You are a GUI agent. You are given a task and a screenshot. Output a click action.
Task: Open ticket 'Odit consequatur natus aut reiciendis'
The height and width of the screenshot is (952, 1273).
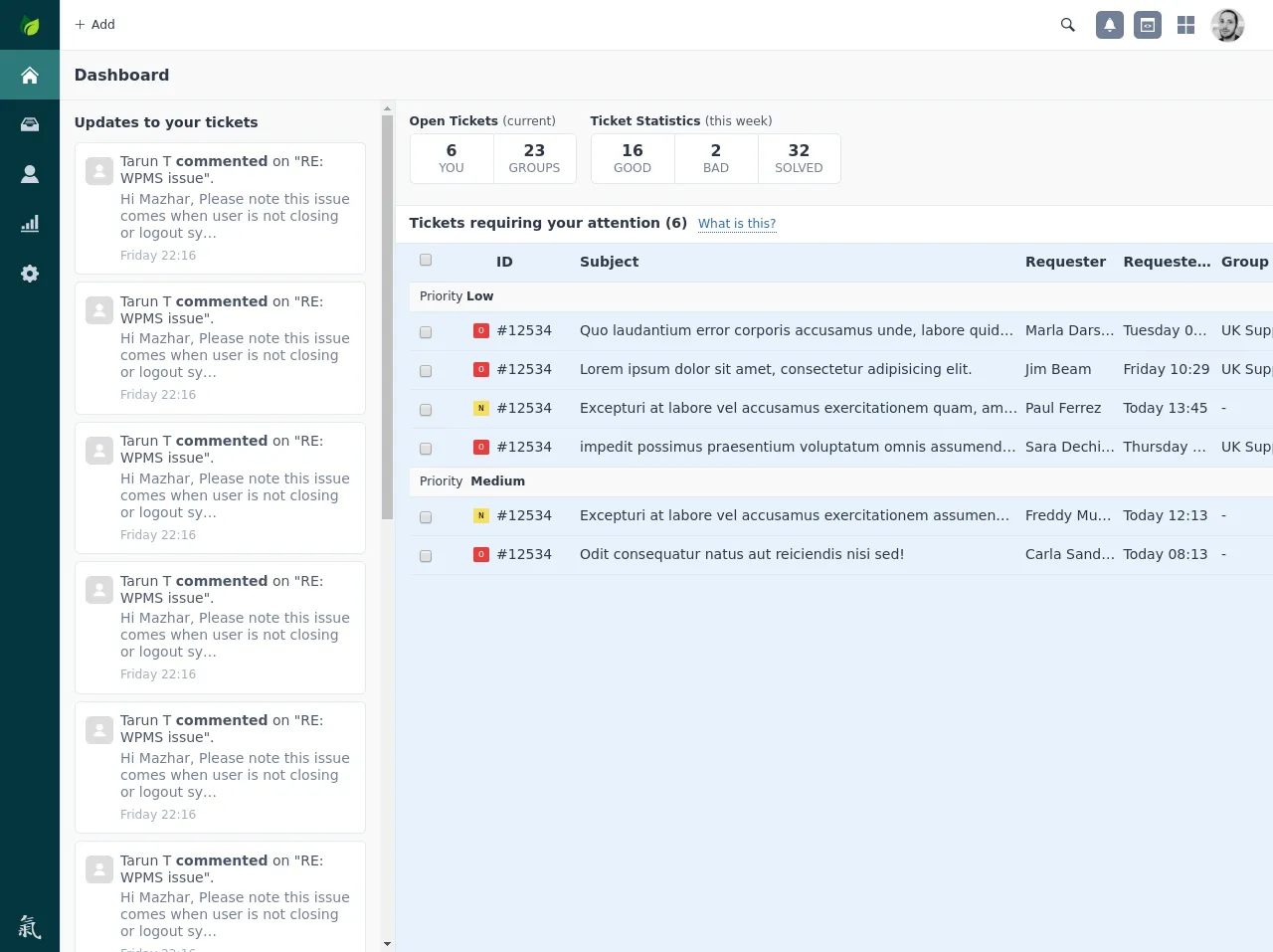point(741,555)
